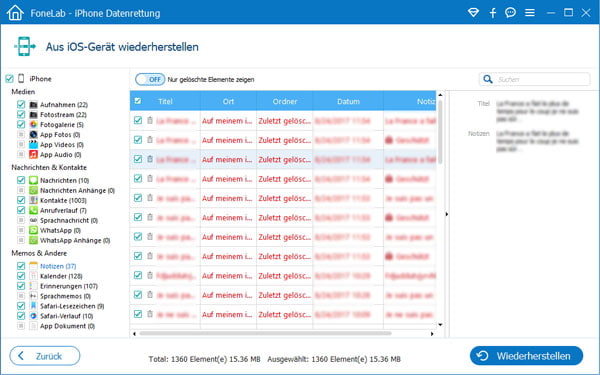600x375 pixels.
Task: Sort by the Titel column header
Action: tap(165, 101)
